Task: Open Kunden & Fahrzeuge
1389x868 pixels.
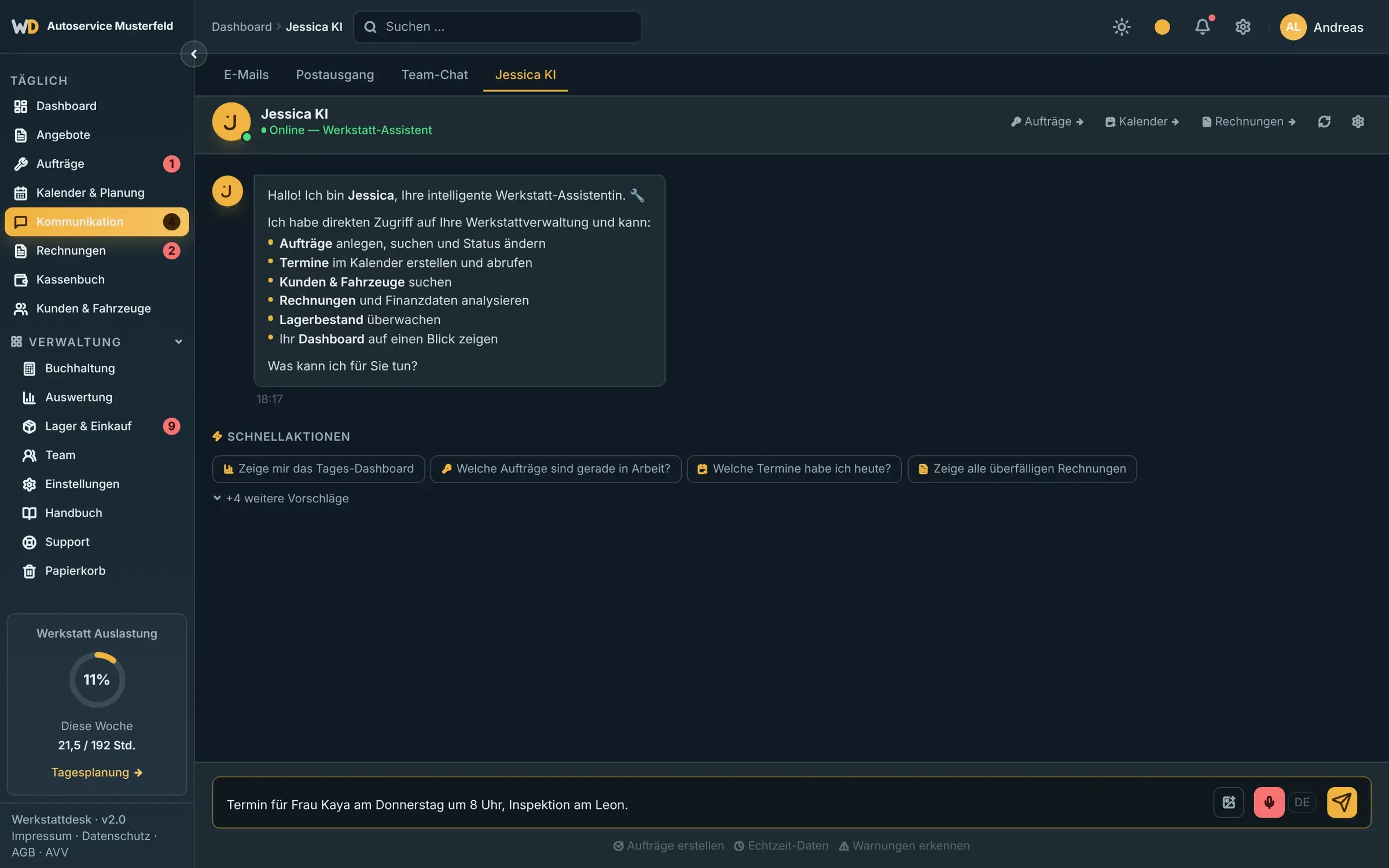Action: (97, 308)
